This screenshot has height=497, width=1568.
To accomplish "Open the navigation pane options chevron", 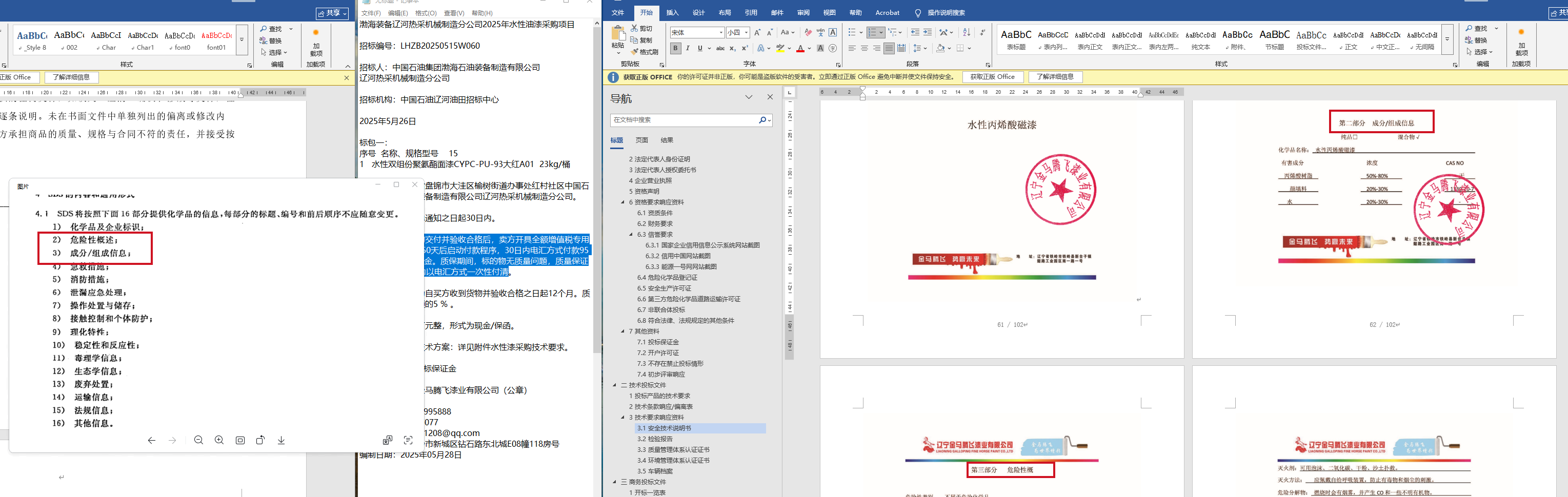I will click(749, 97).
